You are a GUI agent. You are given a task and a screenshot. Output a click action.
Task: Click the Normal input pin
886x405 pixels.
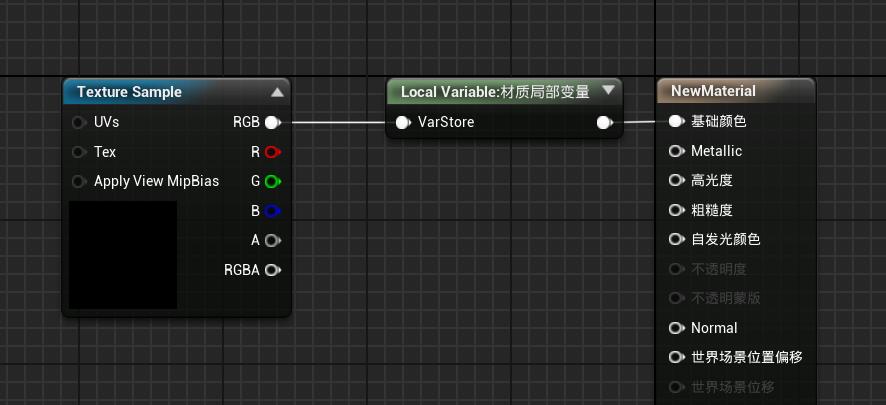tap(676, 328)
